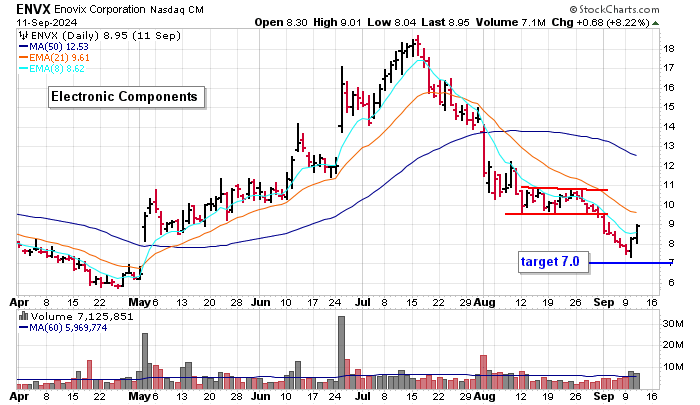Screen dimensions: 700x405
Task: Click the blue target line at 7
Action: tap(629, 263)
